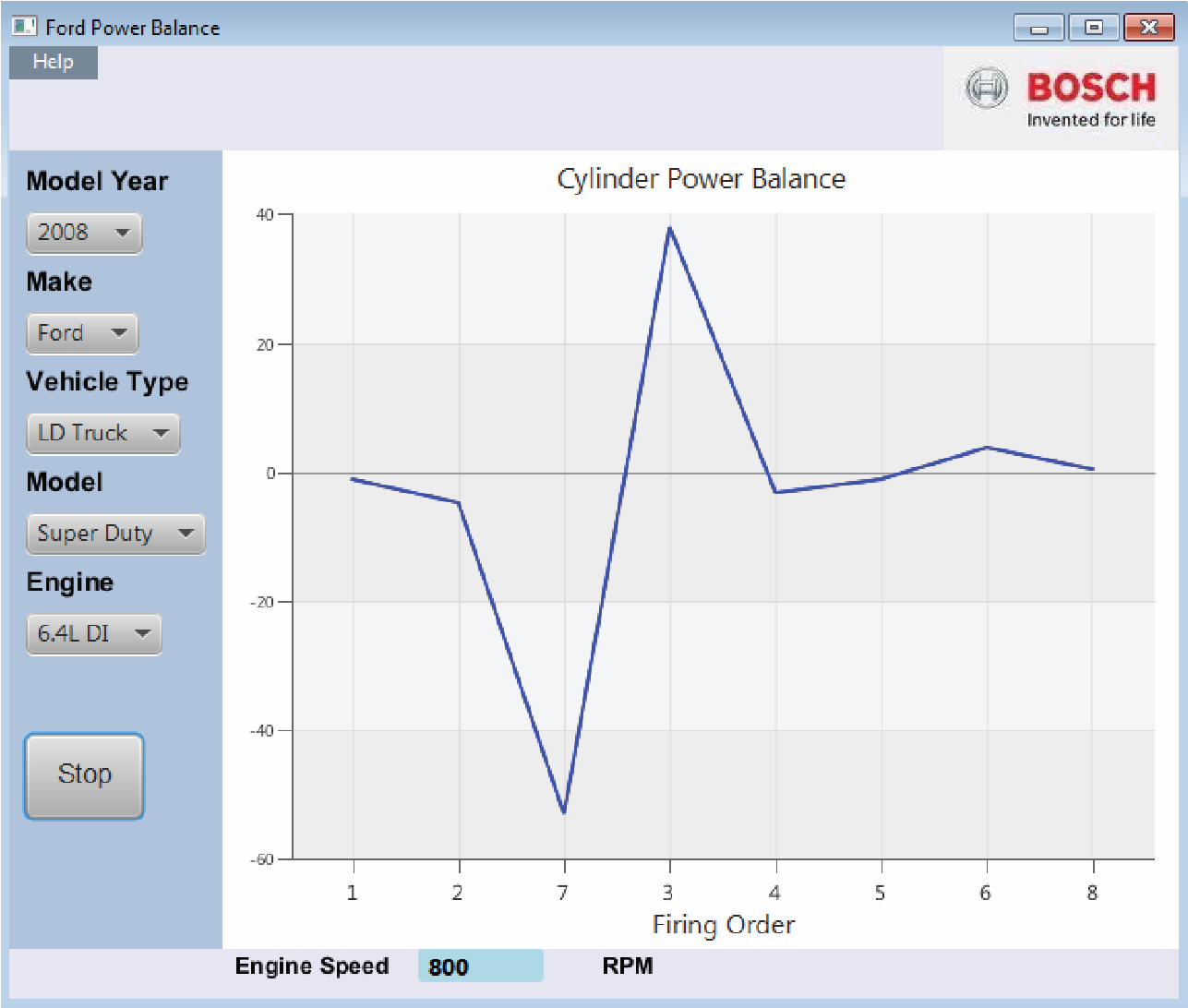Image resolution: width=1188 pixels, height=1008 pixels.
Task: Click the Bosch logo
Action: [x=1061, y=99]
